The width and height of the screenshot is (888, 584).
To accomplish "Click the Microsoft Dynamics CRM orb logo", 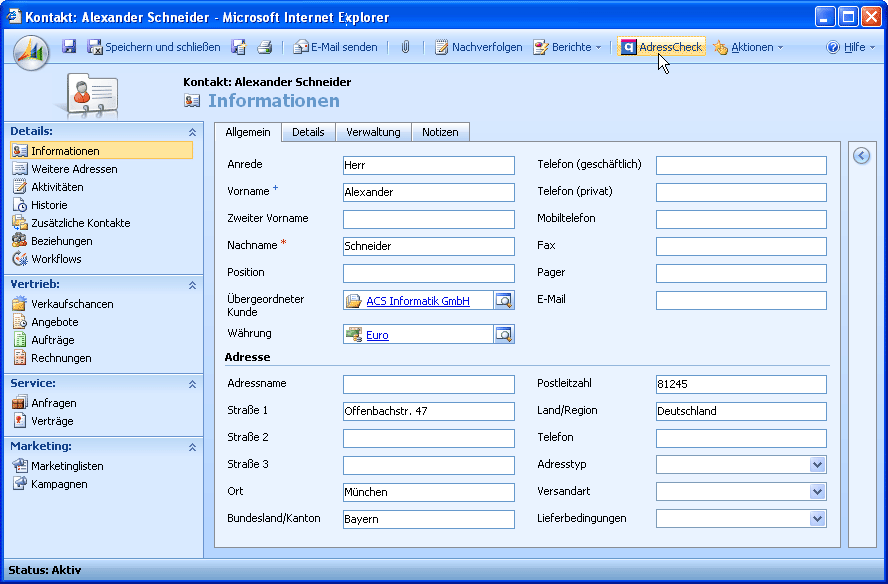I will click(x=31, y=53).
